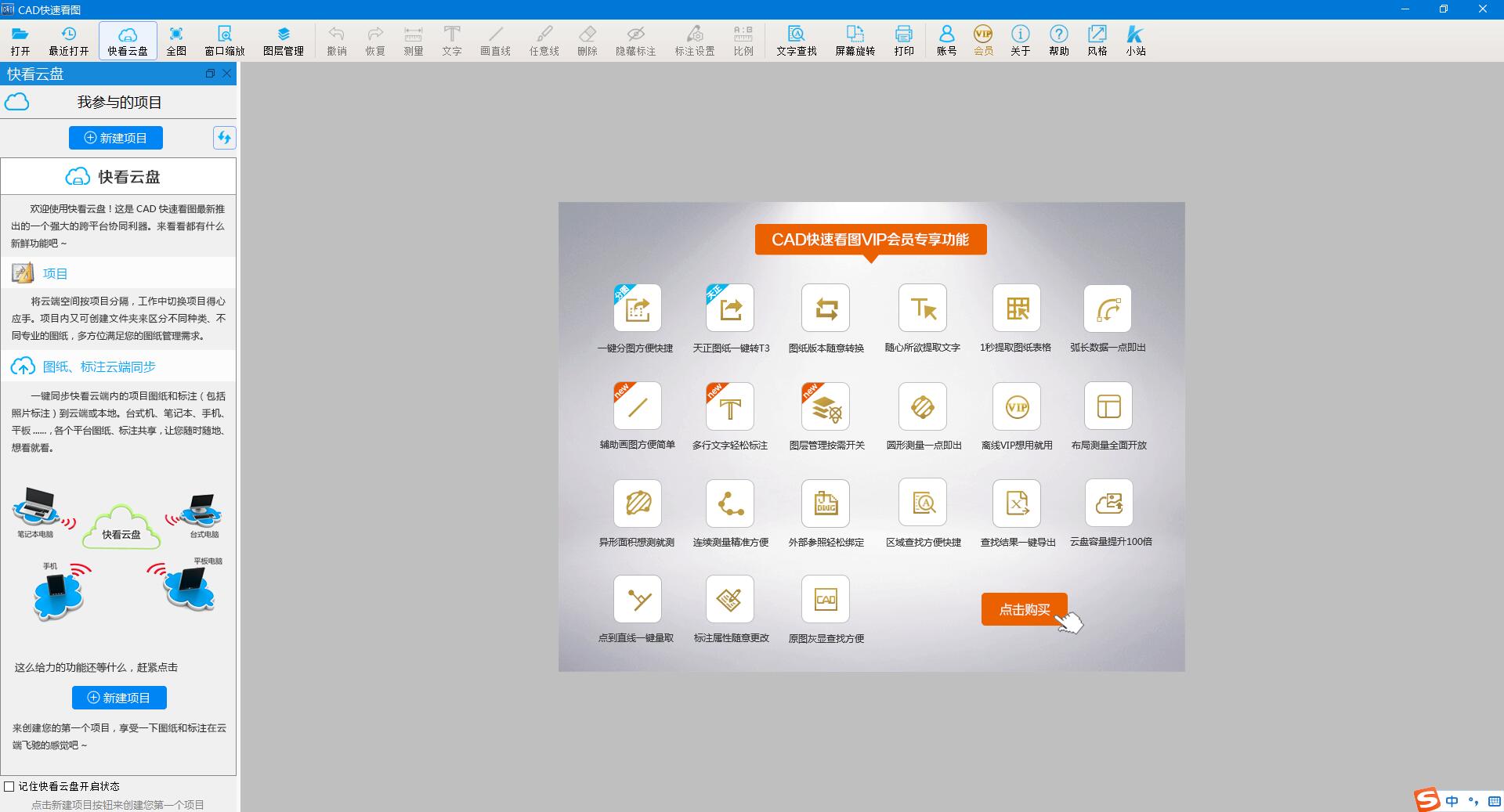
Task: Click 屏幕旋转 screen rotate
Action: [x=855, y=41]
